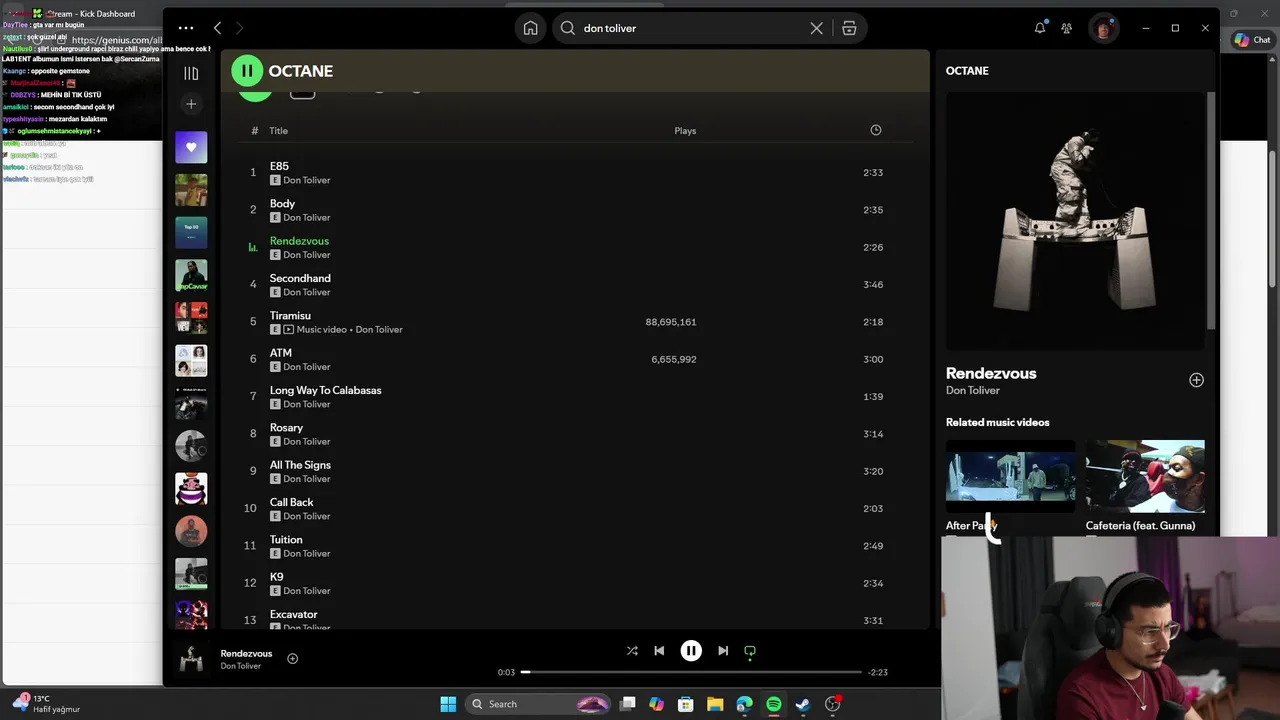Sort tracks by Title column

click(278, 131)
